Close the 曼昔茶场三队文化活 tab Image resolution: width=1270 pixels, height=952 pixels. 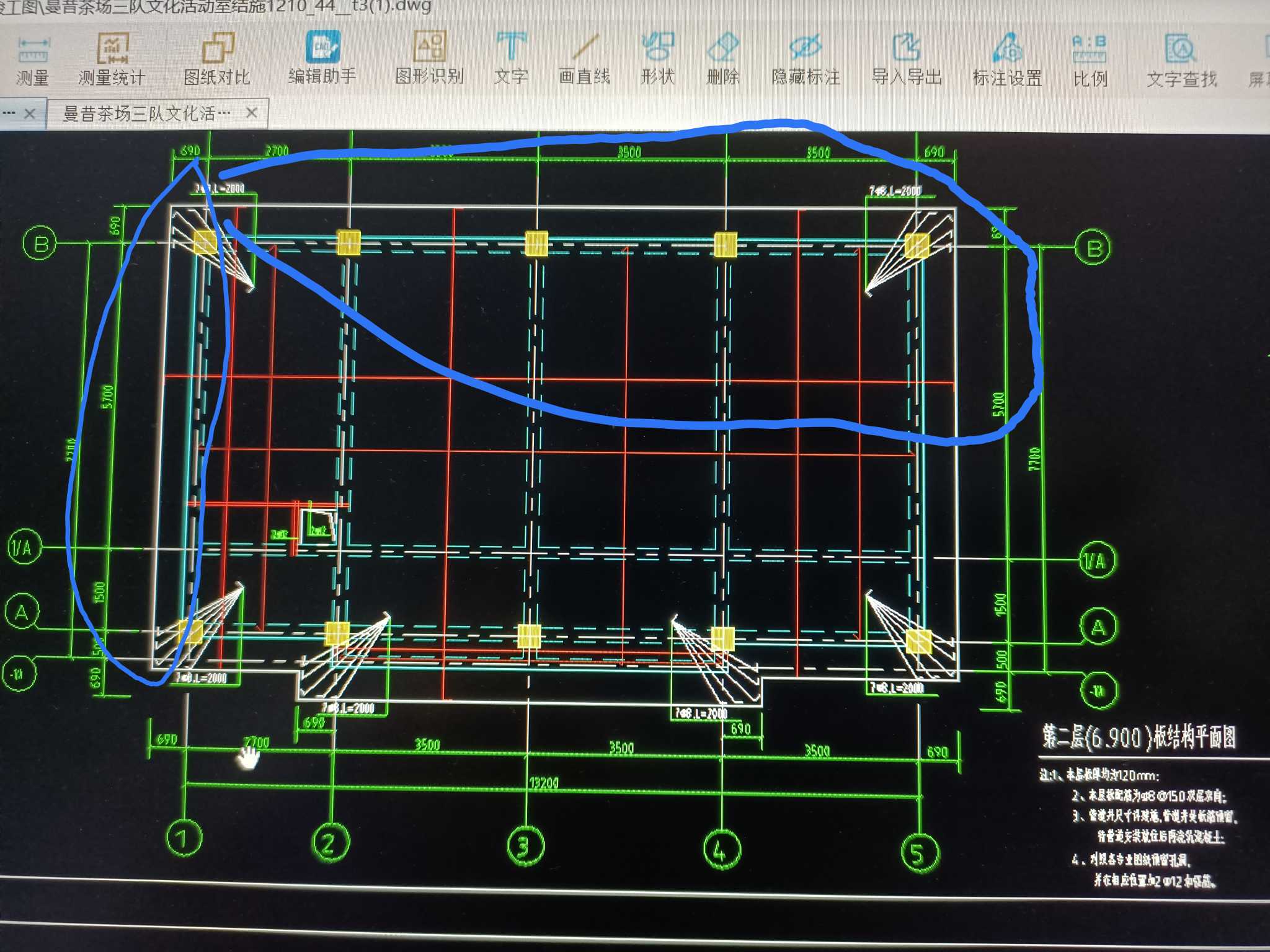click(x=251, y=113)
